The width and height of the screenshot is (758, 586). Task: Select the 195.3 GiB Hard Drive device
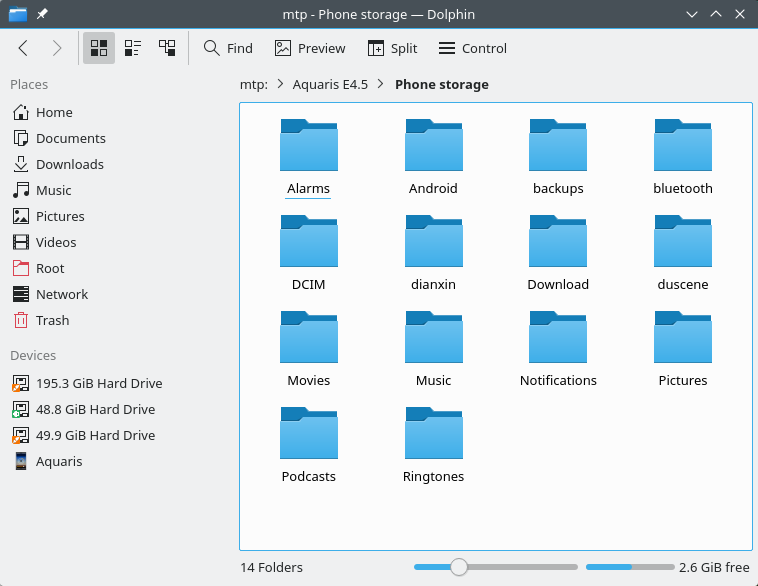[x=98, y=383]
